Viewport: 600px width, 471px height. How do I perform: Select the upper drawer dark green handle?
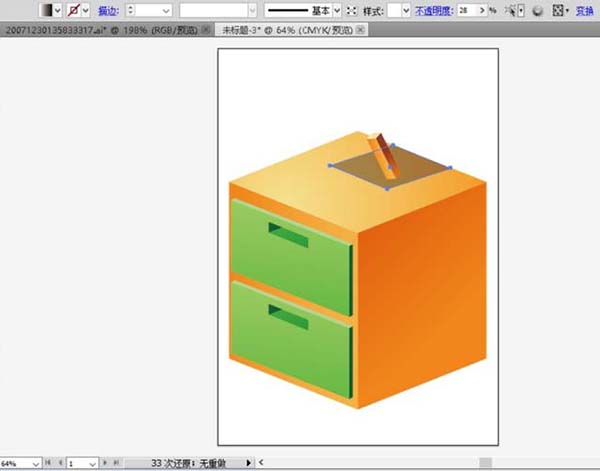289,235
